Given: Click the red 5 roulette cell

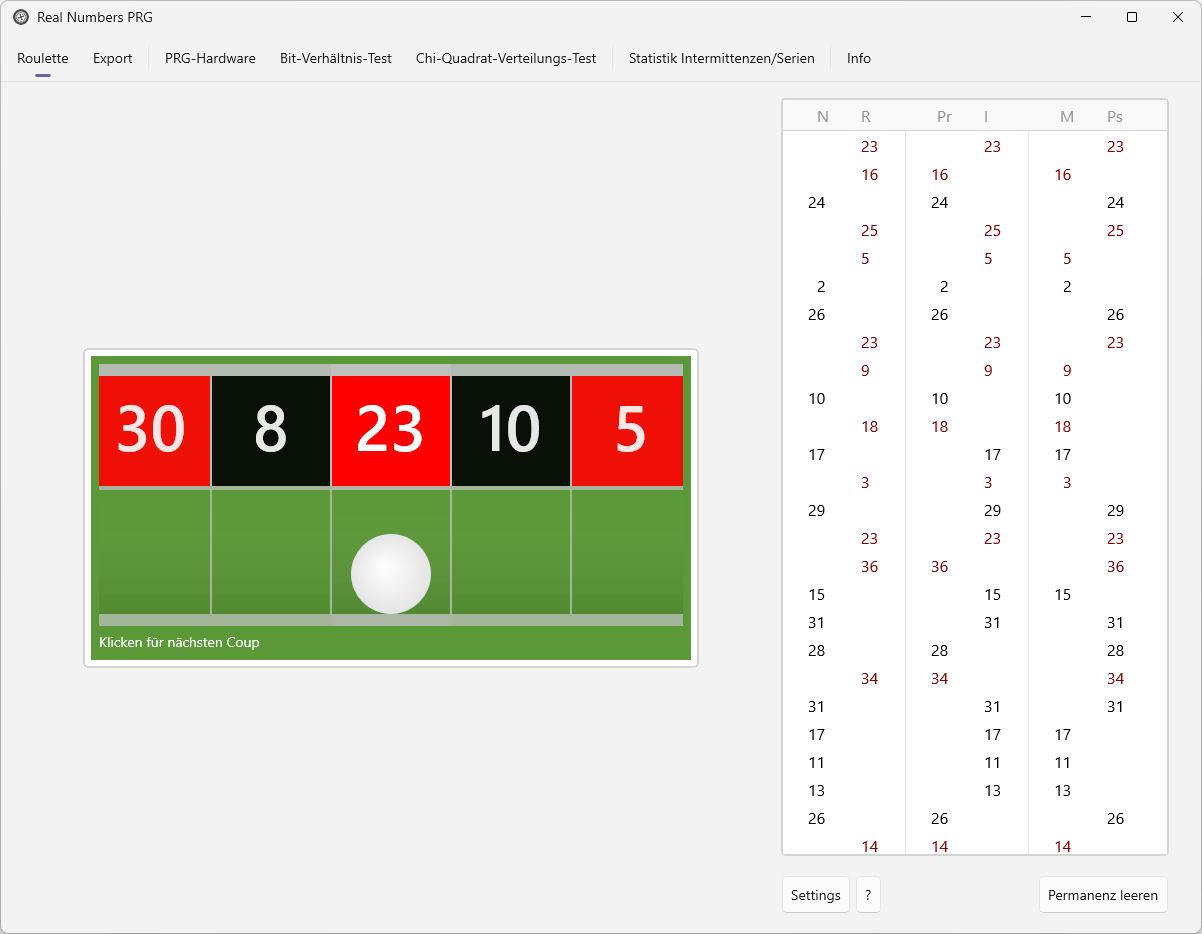Looking at the screenshot, I should [x=628, y=430].
